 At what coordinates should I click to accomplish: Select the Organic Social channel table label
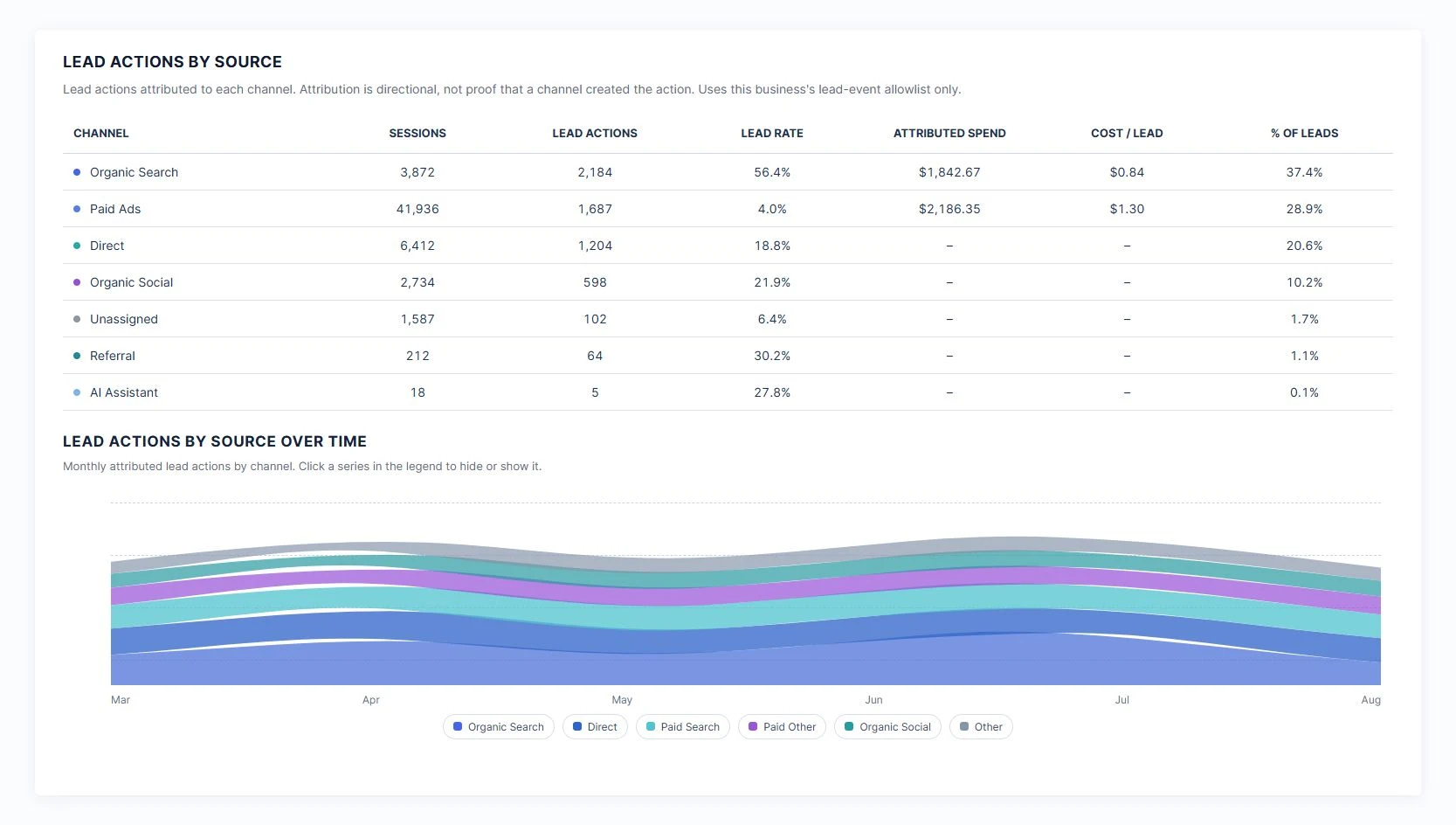132,282
